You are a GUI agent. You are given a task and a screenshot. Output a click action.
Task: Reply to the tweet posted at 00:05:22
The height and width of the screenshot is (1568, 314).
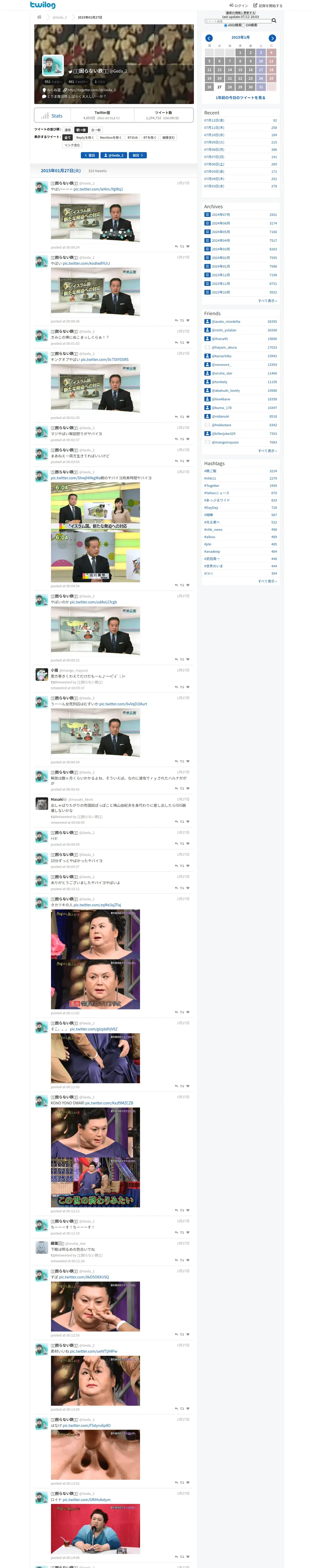pyautogui.click(x=176, y=659)
